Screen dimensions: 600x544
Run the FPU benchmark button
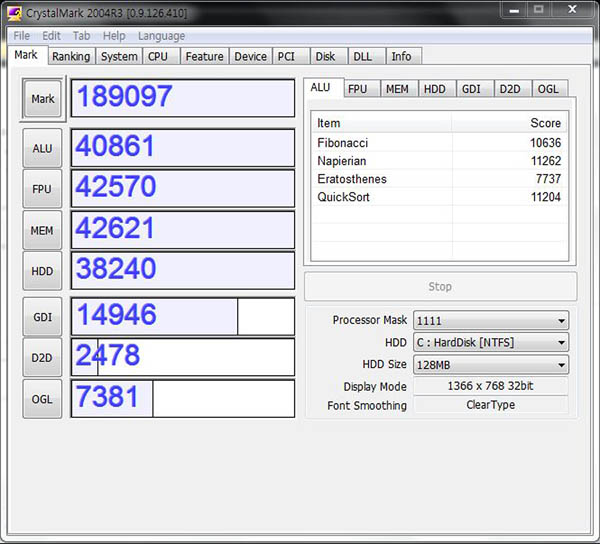coord(42,189)
